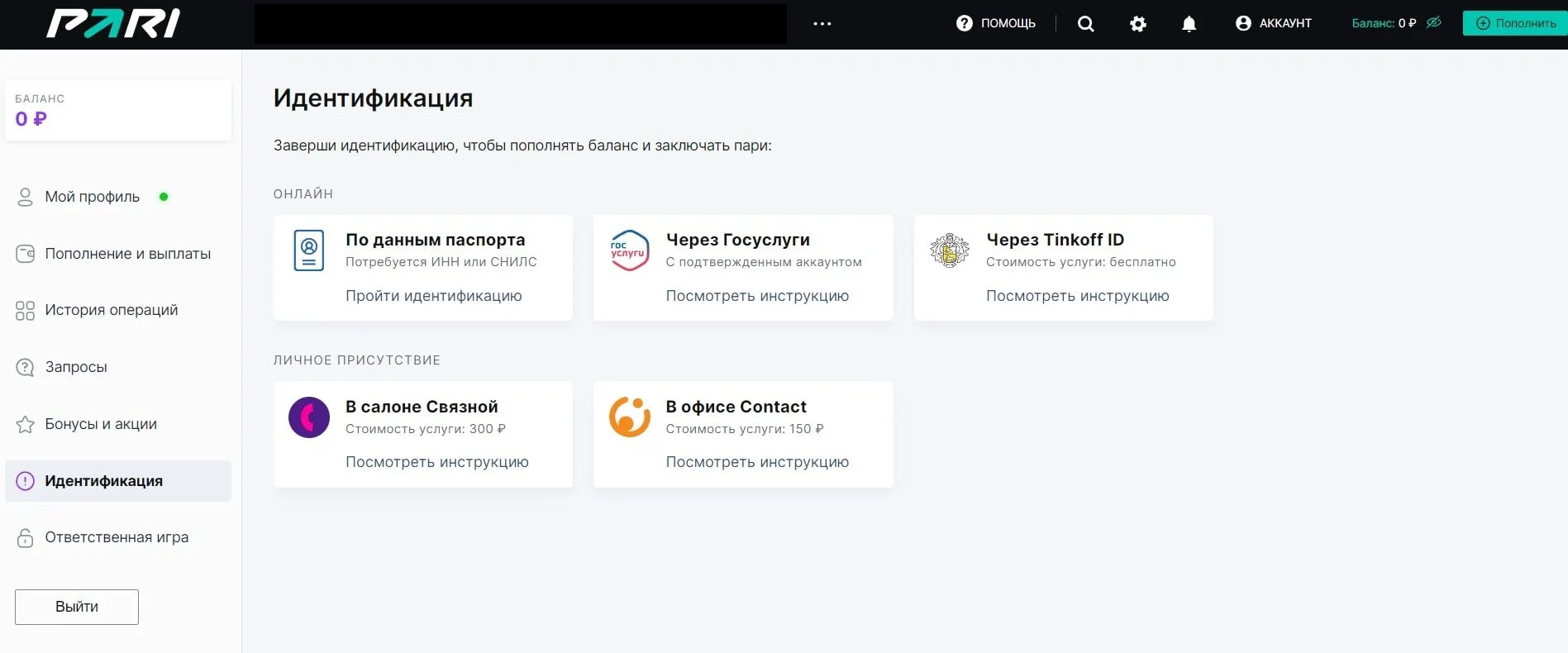The image size is (1568, 653).
Task: Open Пополнение и выплаты section
Action: (x=118, y=254)
